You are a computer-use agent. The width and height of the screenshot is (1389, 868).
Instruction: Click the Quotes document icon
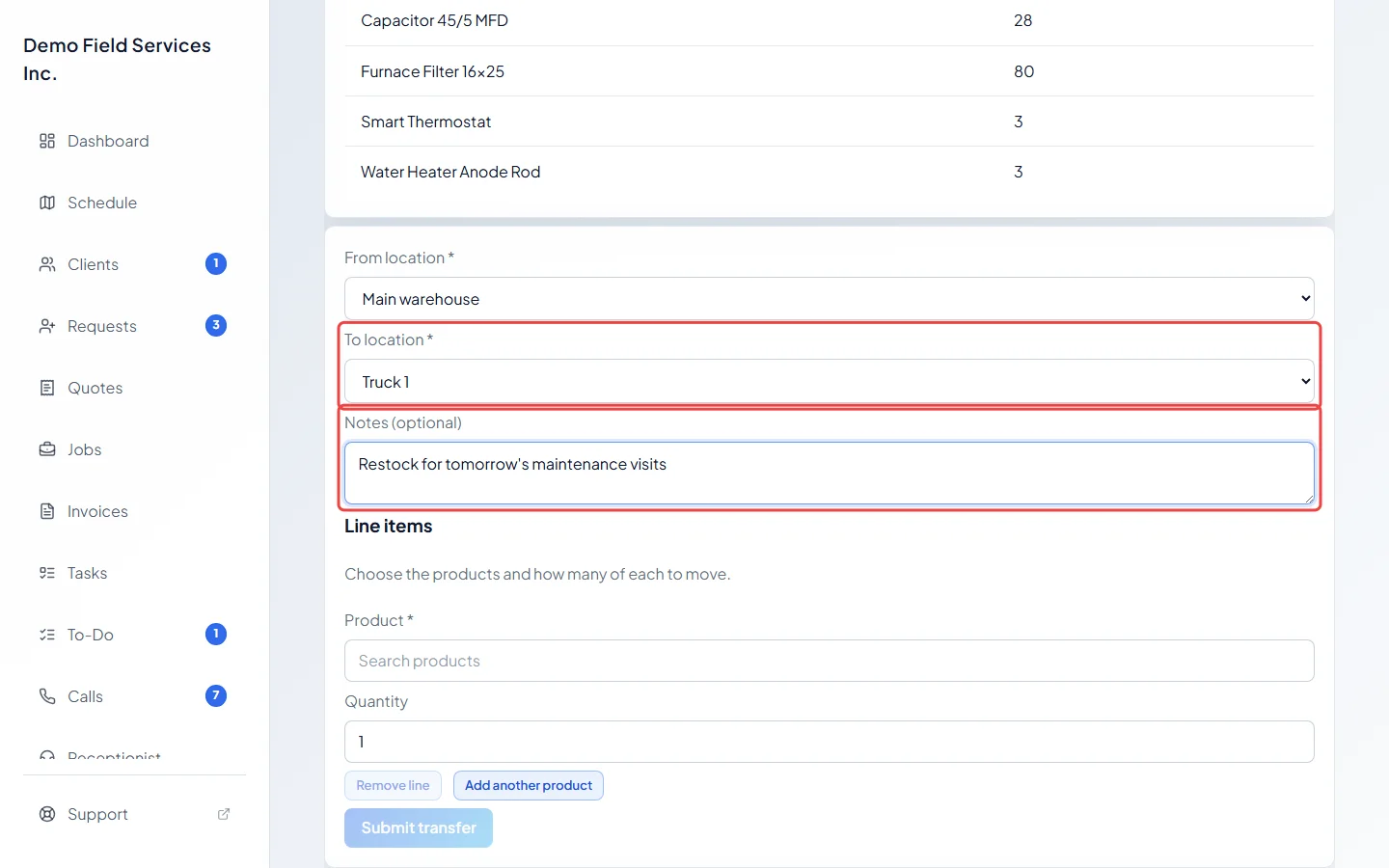pyautogui.click(x=47, y=388)
